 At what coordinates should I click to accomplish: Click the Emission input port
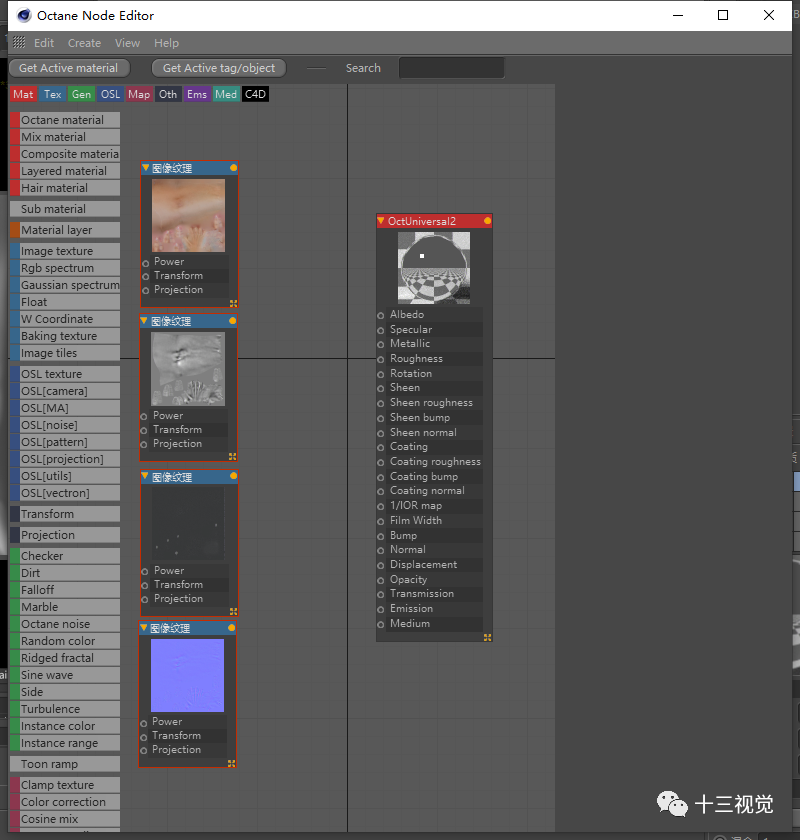point(381,609)
